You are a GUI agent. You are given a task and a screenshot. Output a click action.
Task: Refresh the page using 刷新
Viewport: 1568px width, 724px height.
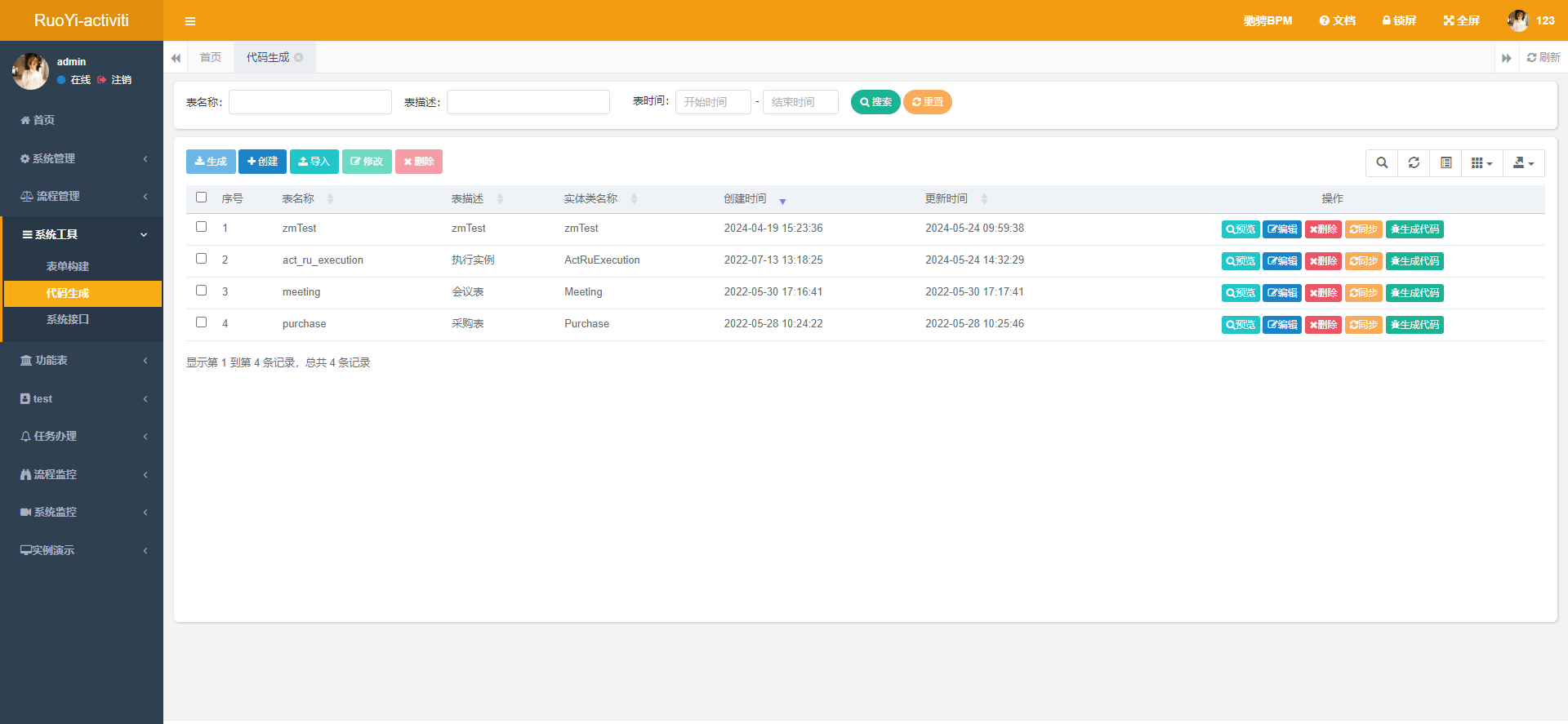coord(1543,57)
